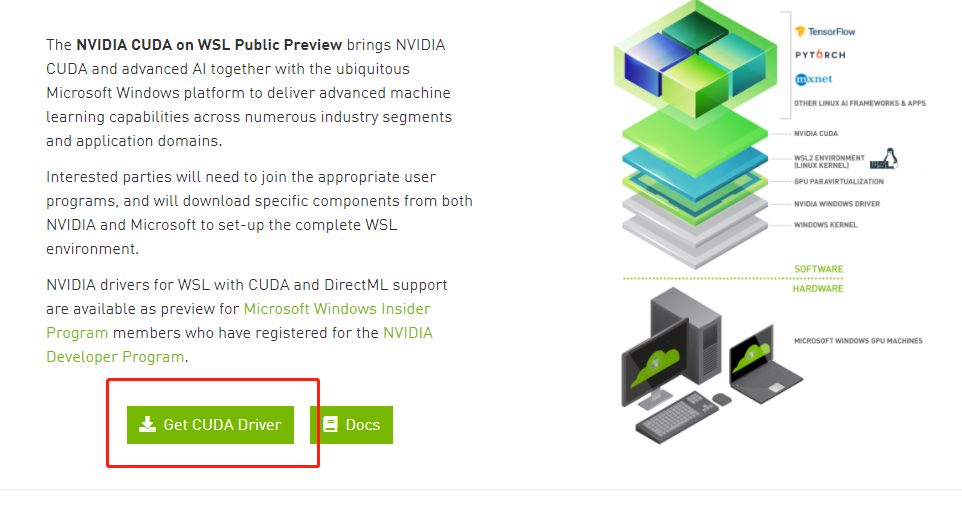Viewport: 962px width, 510px height.
Task: Click the NVIDIA Windows Driver label
Action: pyautogui.click(x=837, y=204)
